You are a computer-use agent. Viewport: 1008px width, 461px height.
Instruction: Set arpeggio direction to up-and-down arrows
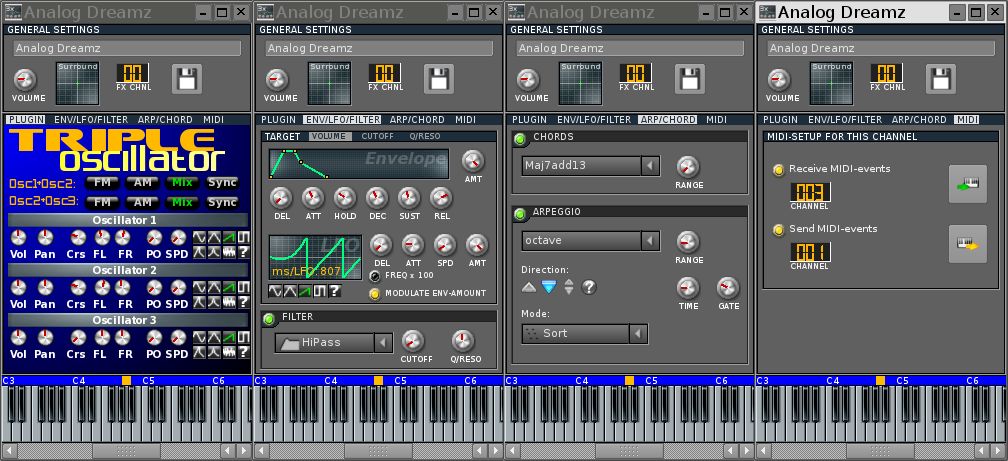click(569, 287)
